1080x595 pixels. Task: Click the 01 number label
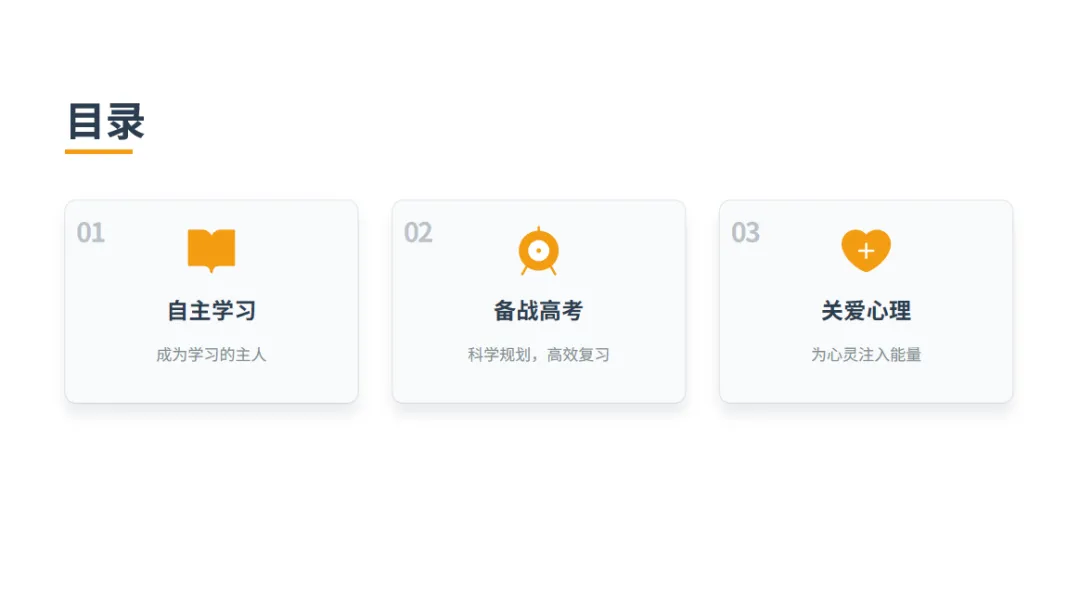coord(90,233)
